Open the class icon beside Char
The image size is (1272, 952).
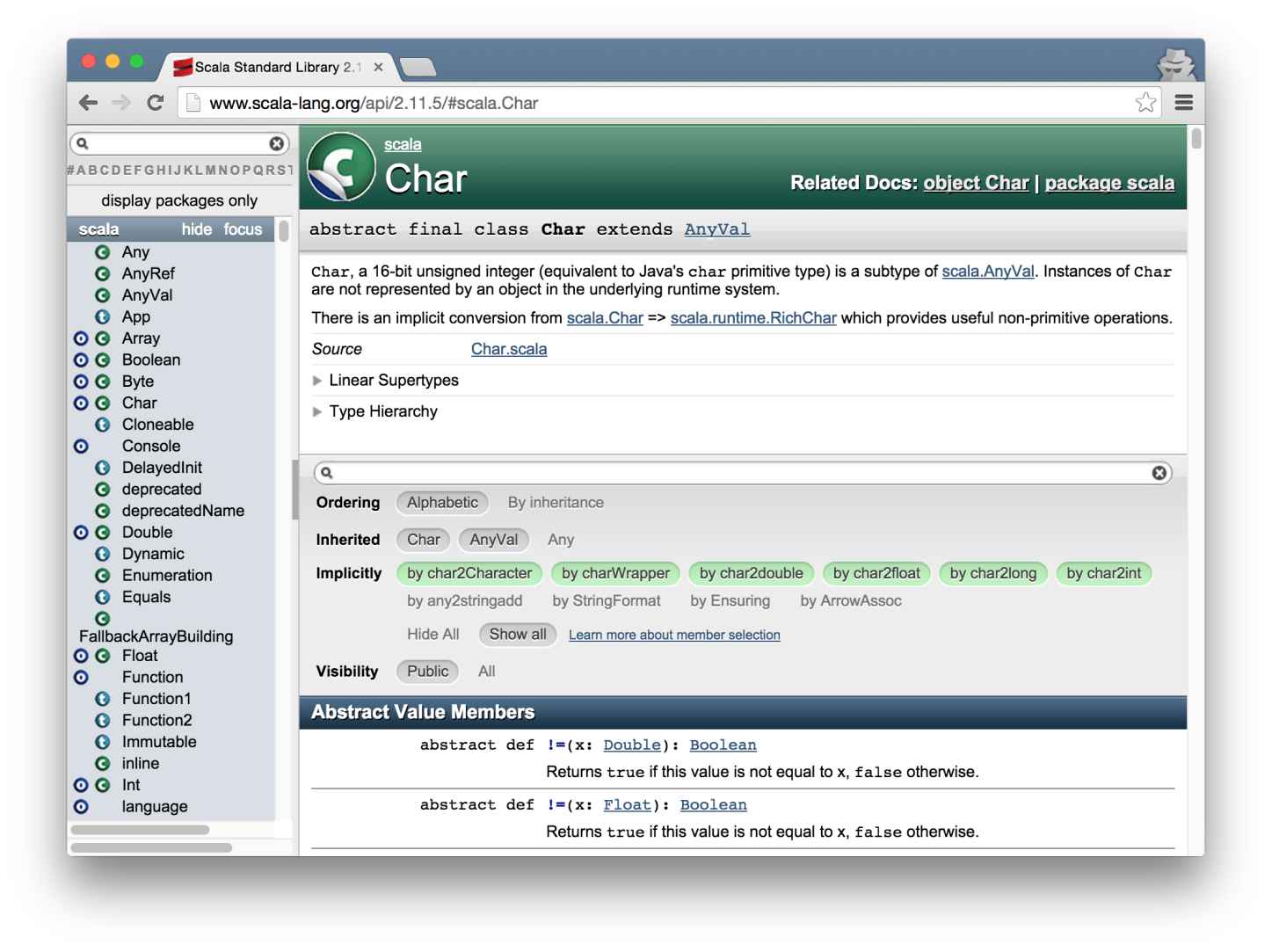[102, 403]
